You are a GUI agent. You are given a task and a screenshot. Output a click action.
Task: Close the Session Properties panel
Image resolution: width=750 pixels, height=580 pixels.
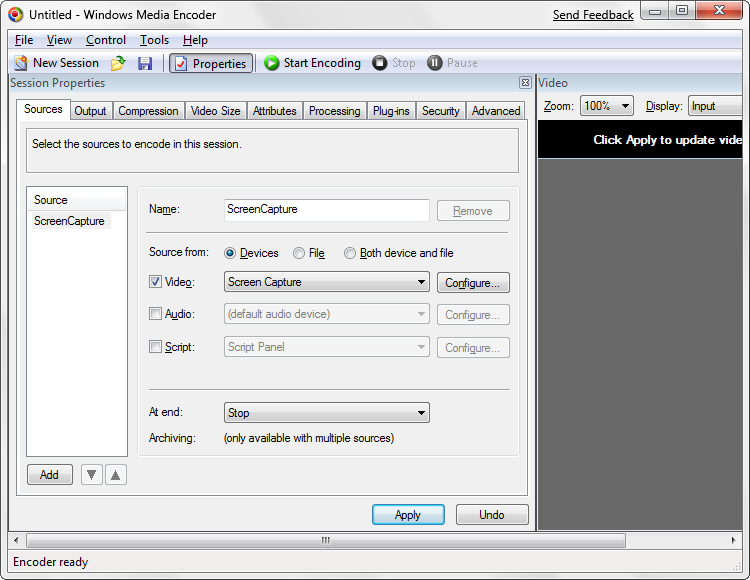click(x=525, y=83)
